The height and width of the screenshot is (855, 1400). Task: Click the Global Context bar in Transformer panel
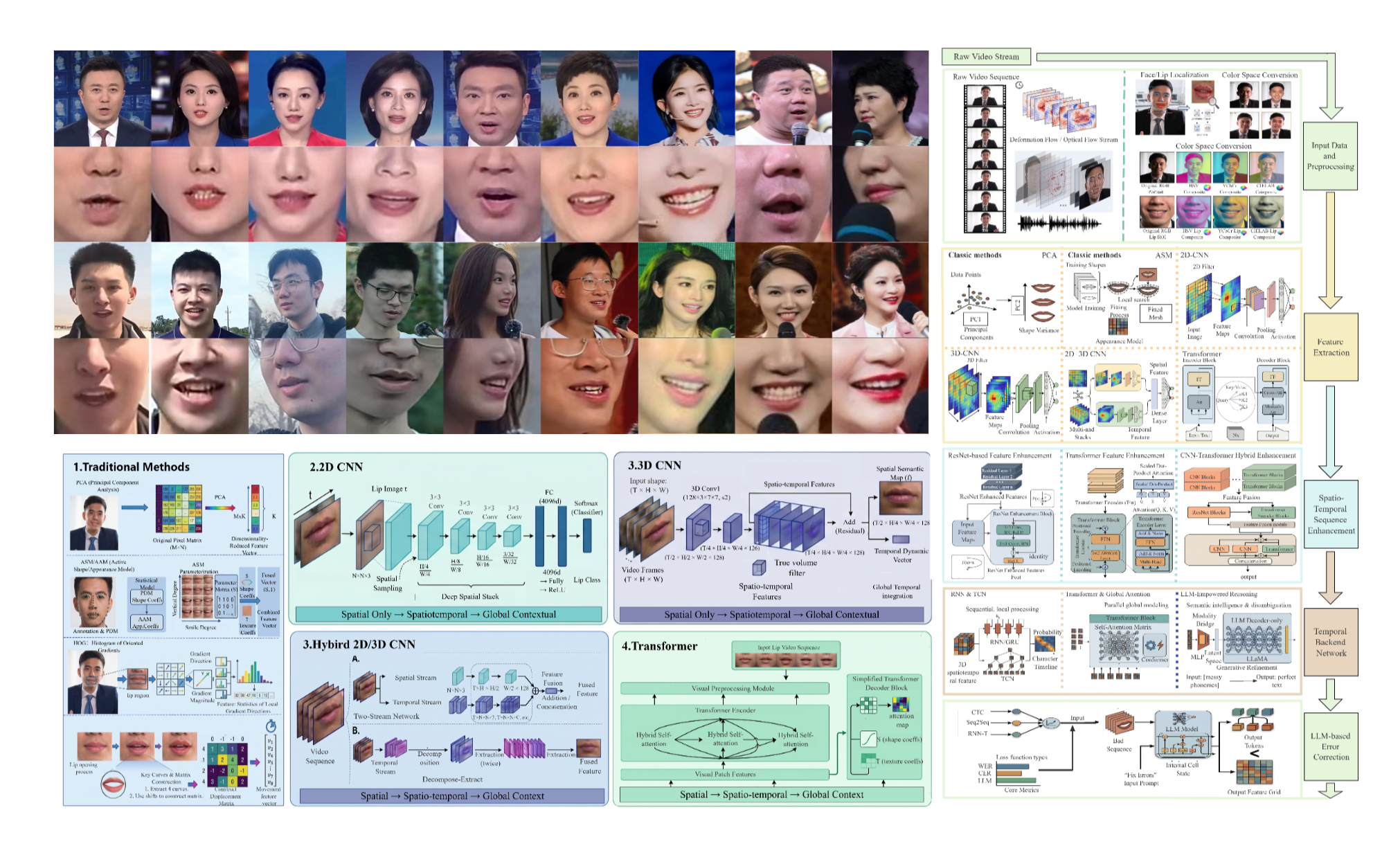(x=771, y=794)
